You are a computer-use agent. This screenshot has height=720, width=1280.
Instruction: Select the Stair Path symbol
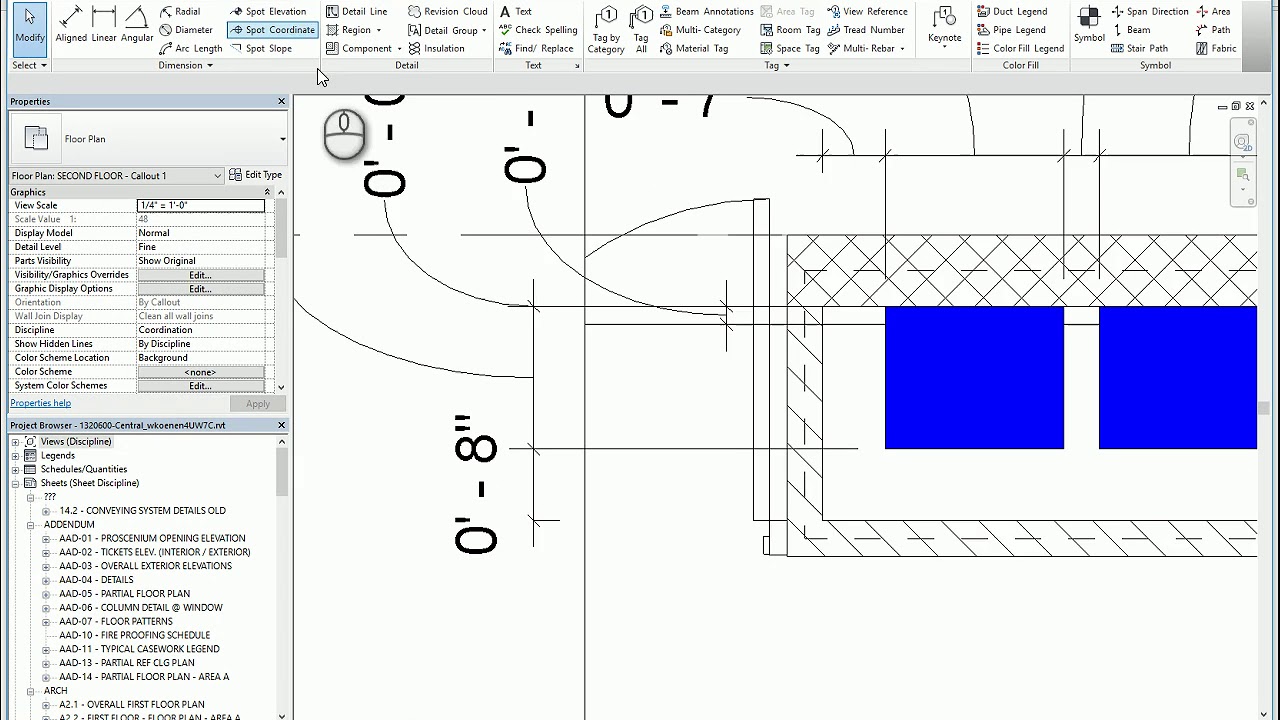(x=1139, y=48)
